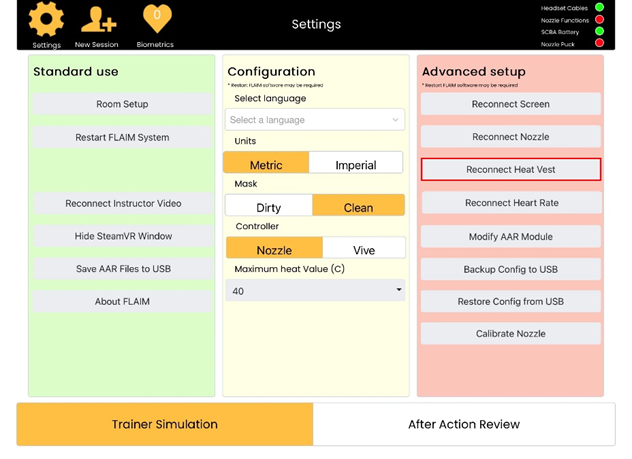Viewport: 632px width, 459px height.
Task: Click the Nozzle Puck status indicator
Action: tap(599, 43)
